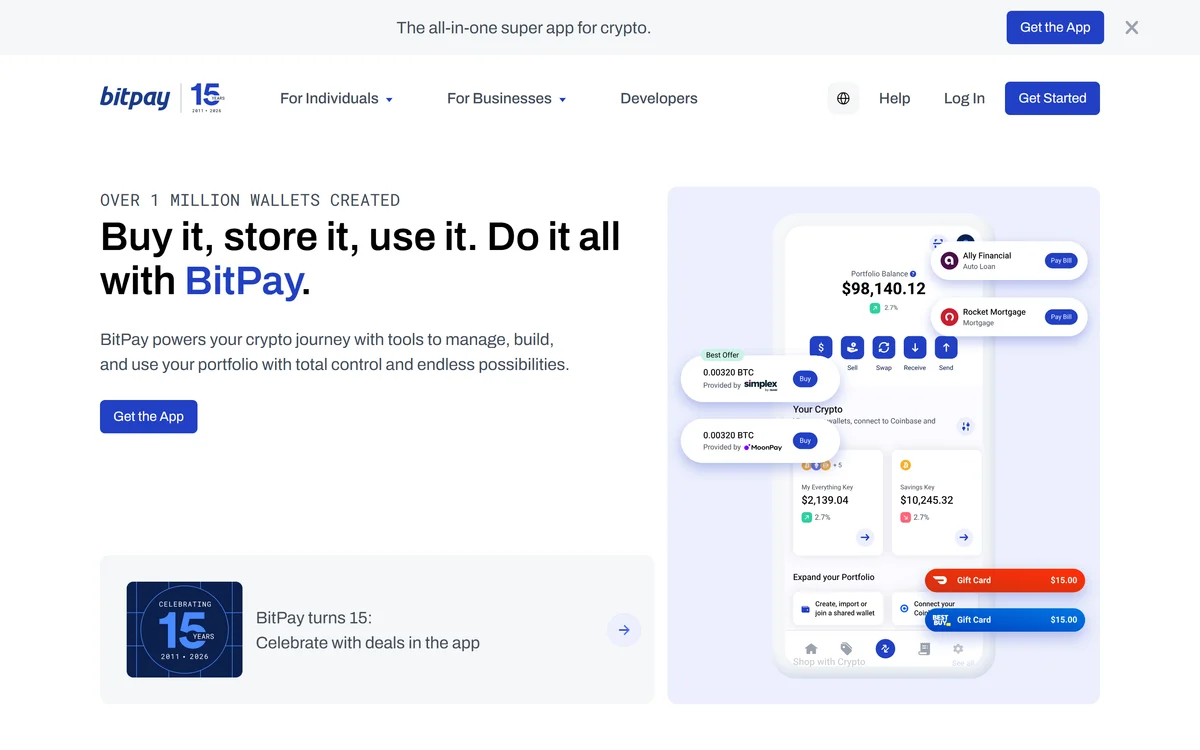Click the 15 years anniversary badge in header

207,97
